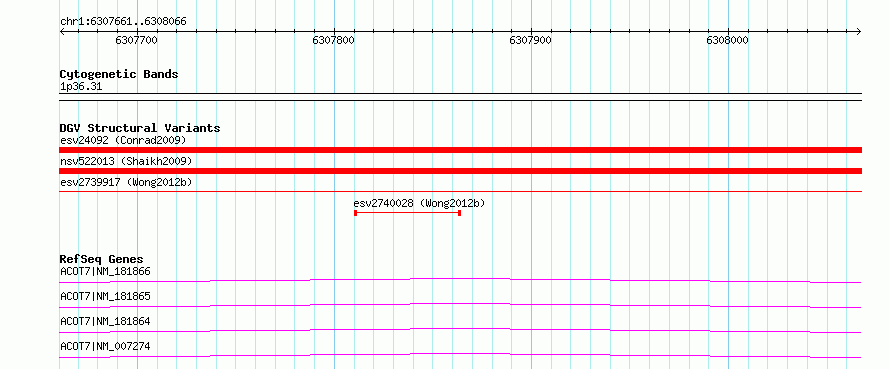Viewport: 890px width, 369px height.
Task: Click the DGV Structural Variants track title
Action: point(140,128)
